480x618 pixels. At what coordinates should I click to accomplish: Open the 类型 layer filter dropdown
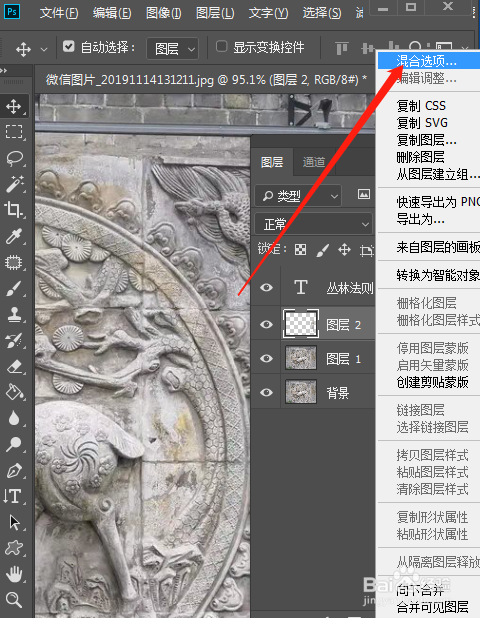click(x=298, y=195)
